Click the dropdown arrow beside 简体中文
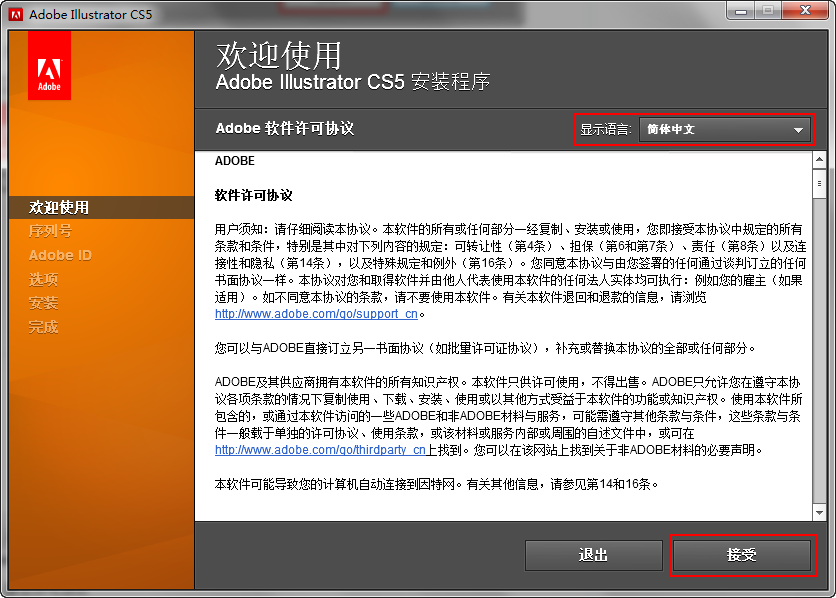The width and height of the screenshot is (836, 598). [x=799, y=129]
